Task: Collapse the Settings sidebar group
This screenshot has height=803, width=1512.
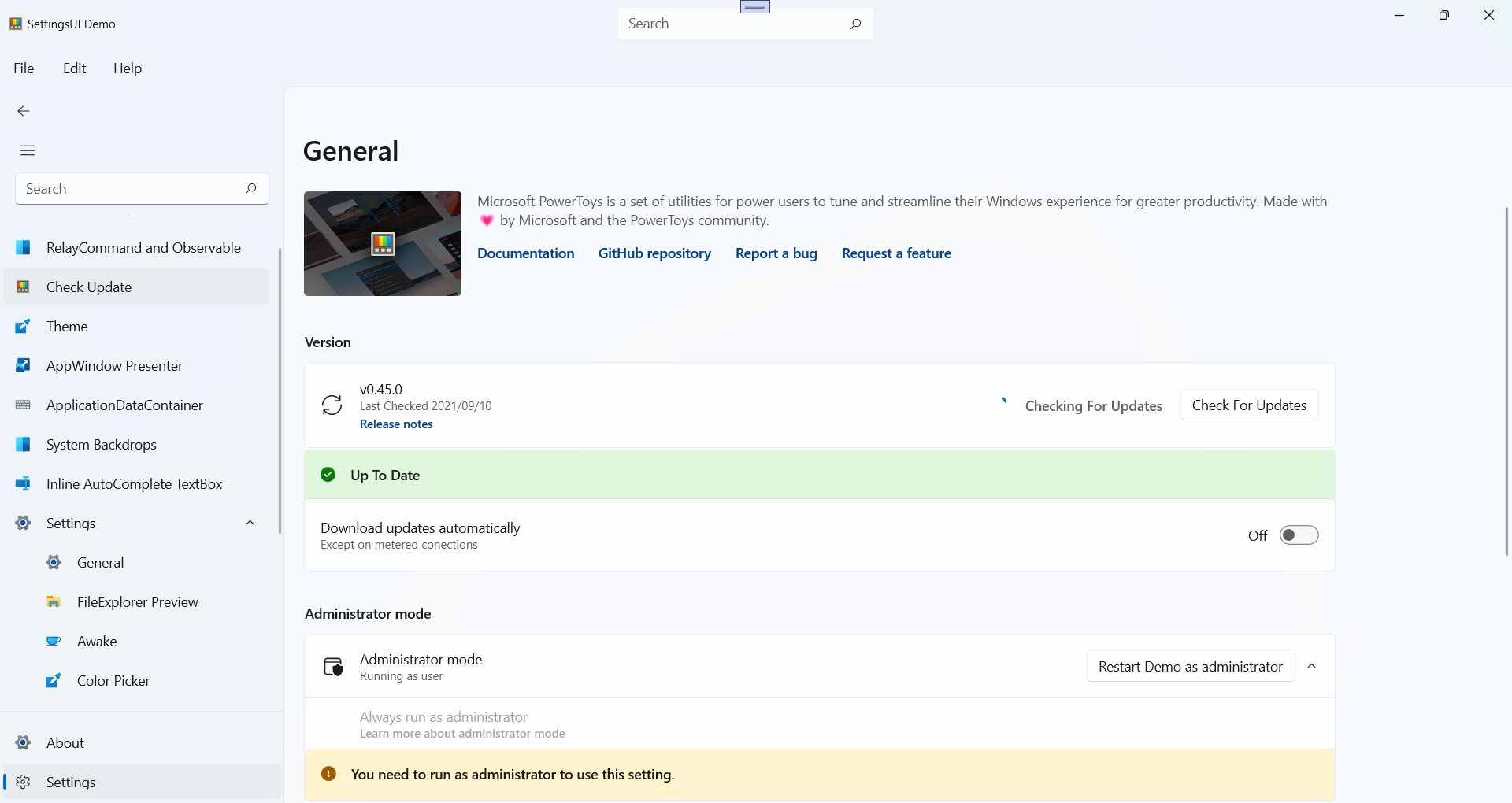Action: [250, 523]
